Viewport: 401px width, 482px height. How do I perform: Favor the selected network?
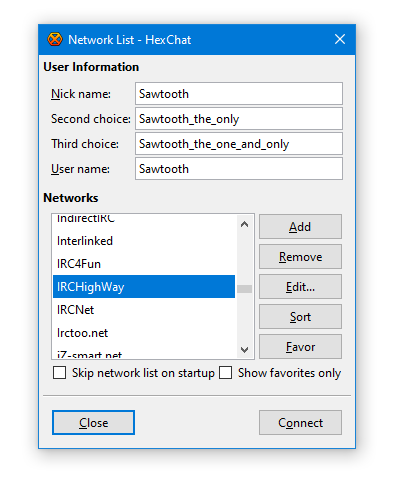click(300, 347)
